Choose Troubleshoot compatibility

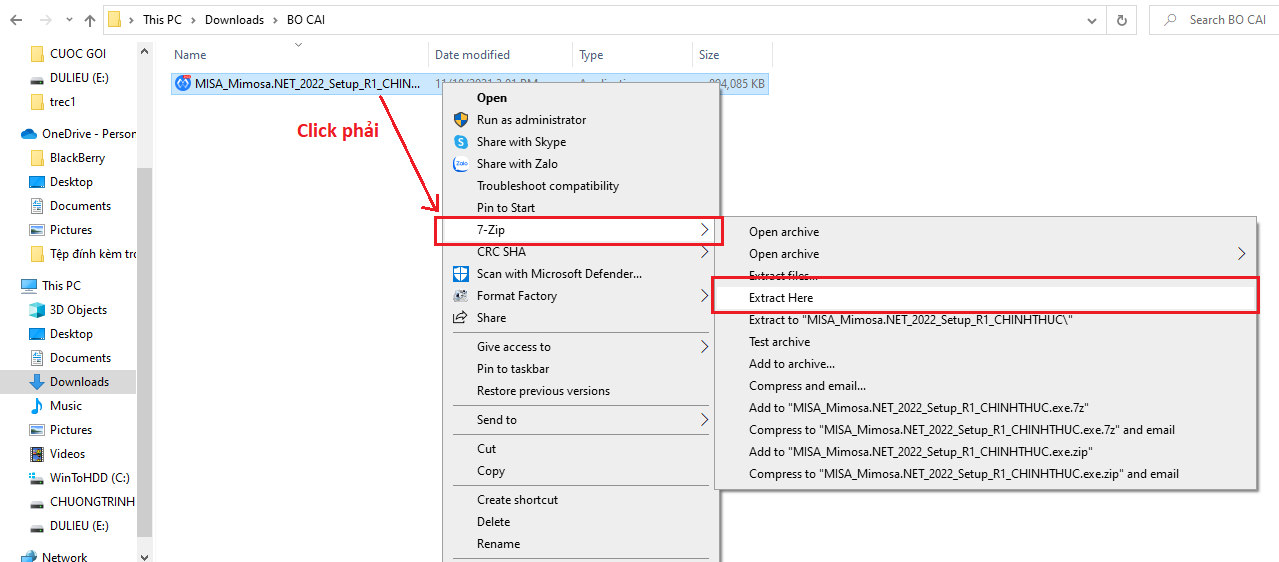pos(548,186)
